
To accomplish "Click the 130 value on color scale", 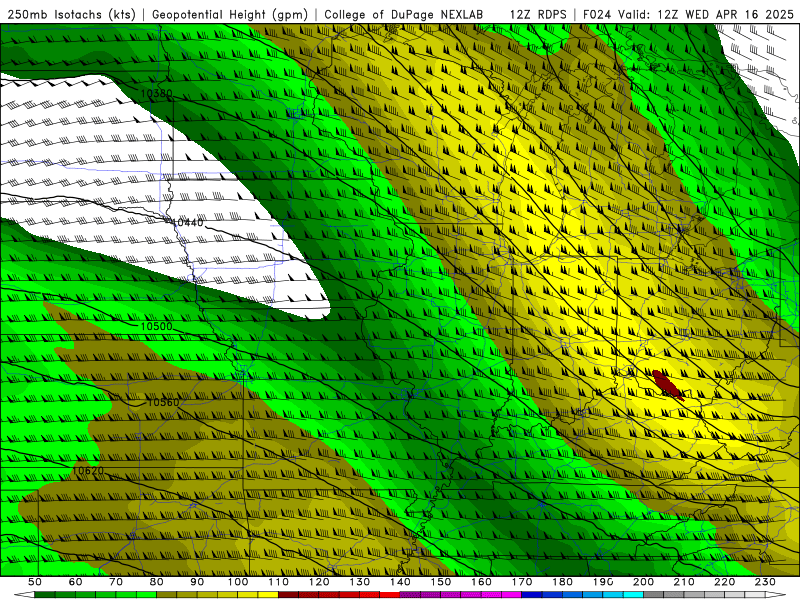I will point(360,582).
